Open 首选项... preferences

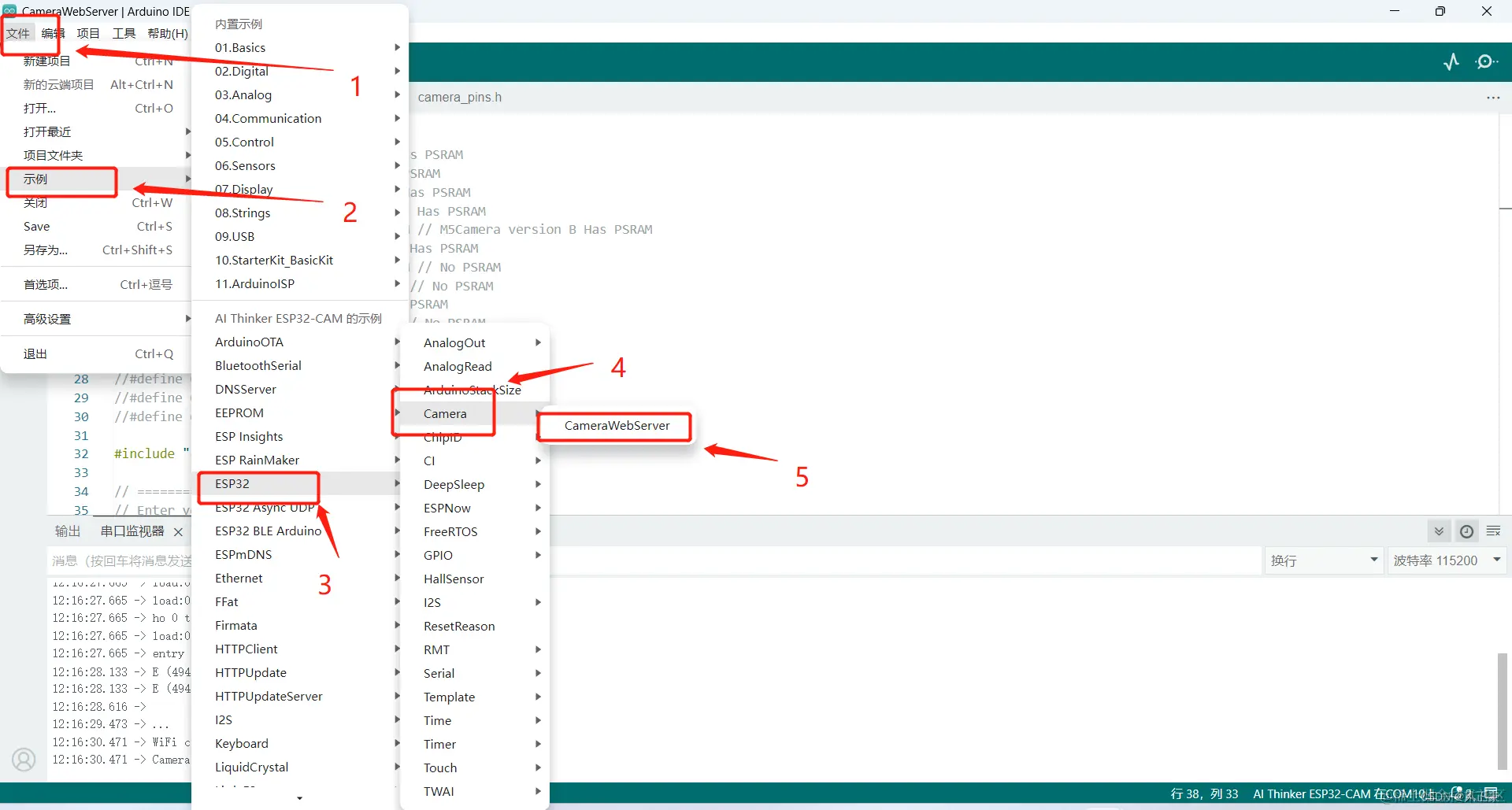[x=97, y=284]
